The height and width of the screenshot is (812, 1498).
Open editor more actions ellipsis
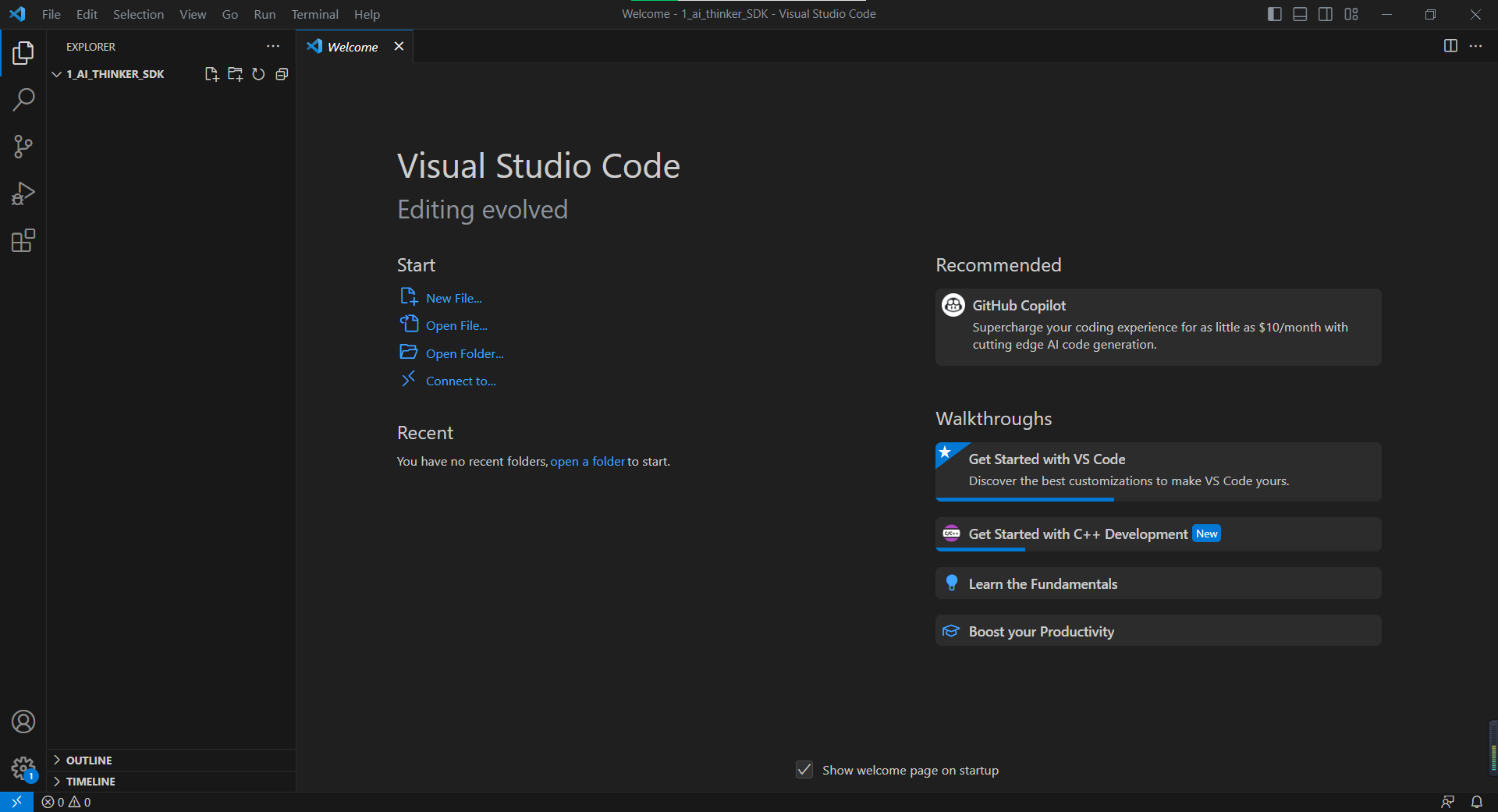(1475, 46)
